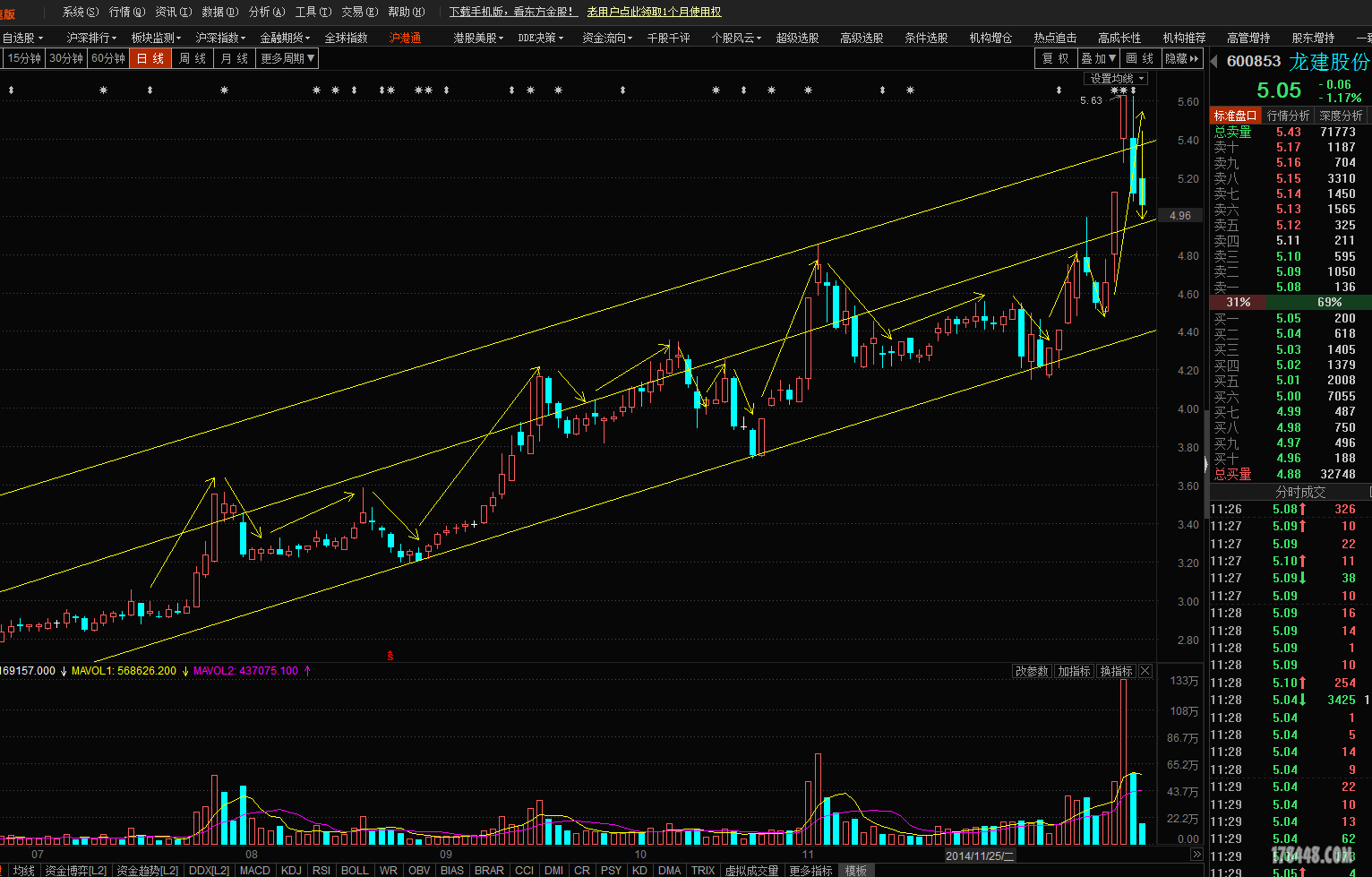Select the 资金博弈[L2] indicator tab
The width and height of the screenshot is (1372, 877).
(x=75, y=870)
